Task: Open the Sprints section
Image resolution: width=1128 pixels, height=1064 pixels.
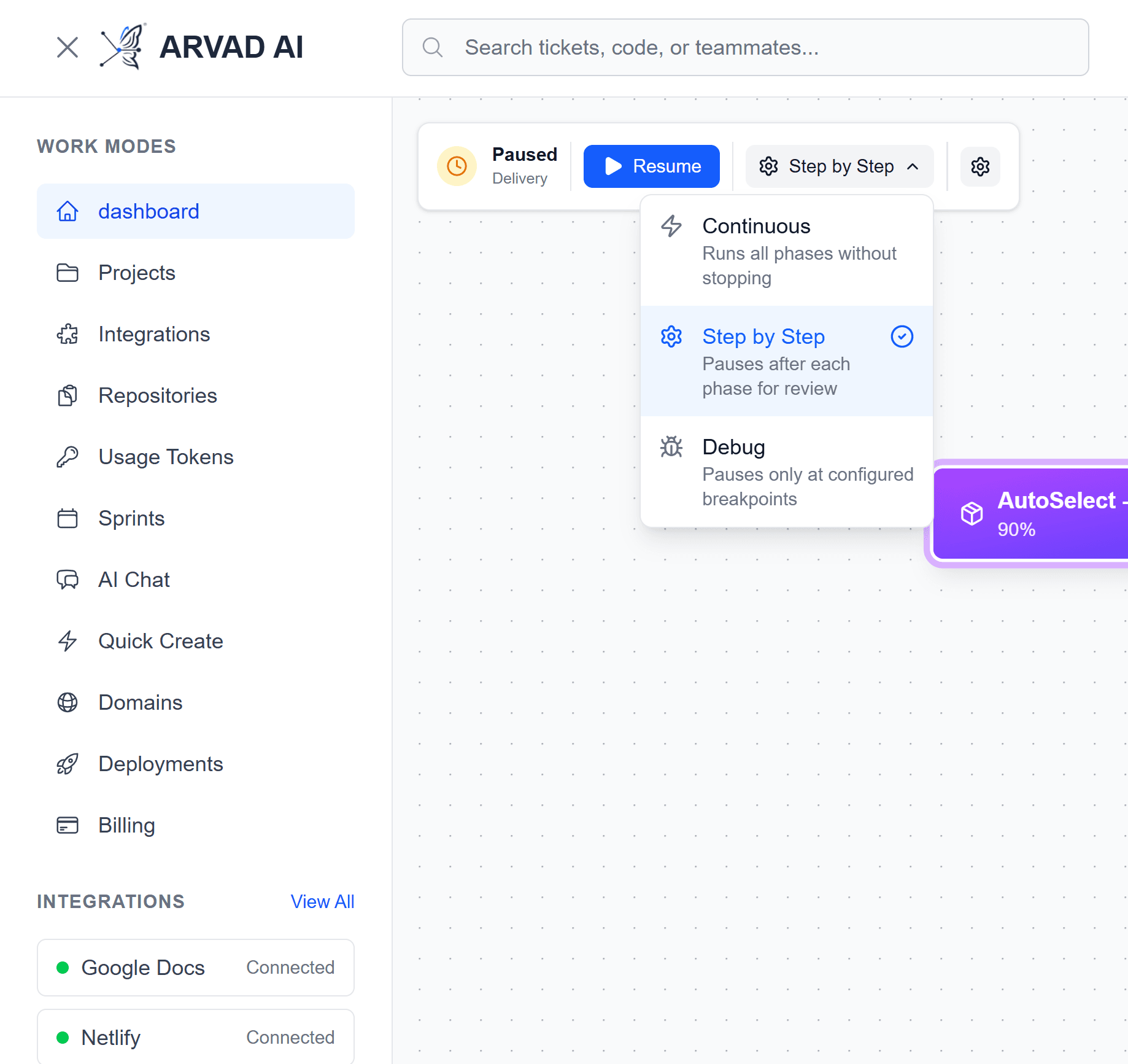Action: click(196, 518)
